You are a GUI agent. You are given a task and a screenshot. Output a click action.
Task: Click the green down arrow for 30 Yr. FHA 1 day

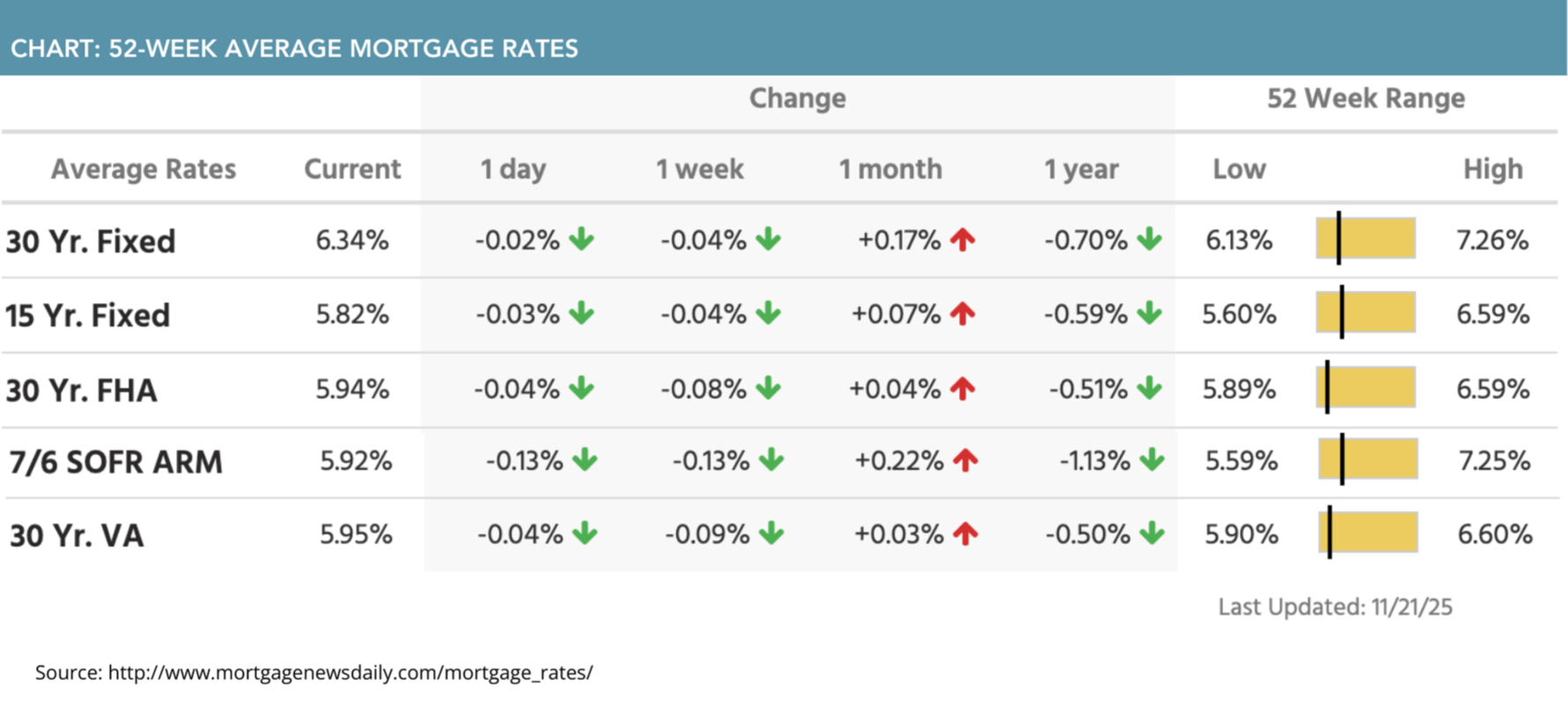coord(582,388)
